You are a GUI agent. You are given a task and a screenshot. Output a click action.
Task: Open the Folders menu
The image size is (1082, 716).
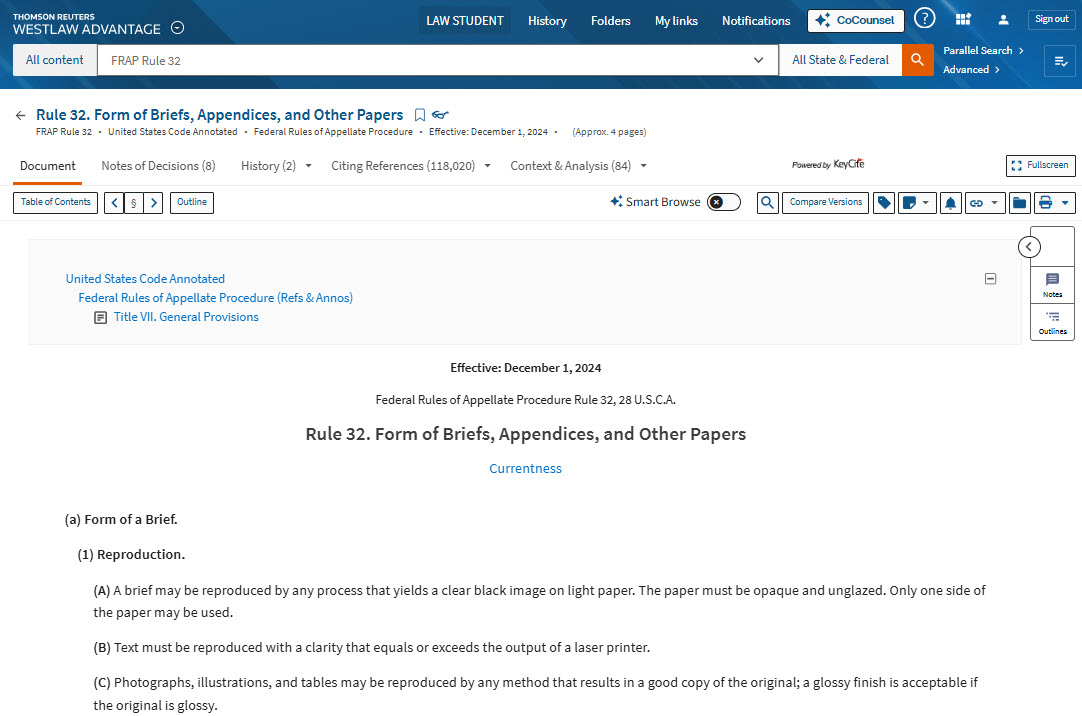click(610, 21)
